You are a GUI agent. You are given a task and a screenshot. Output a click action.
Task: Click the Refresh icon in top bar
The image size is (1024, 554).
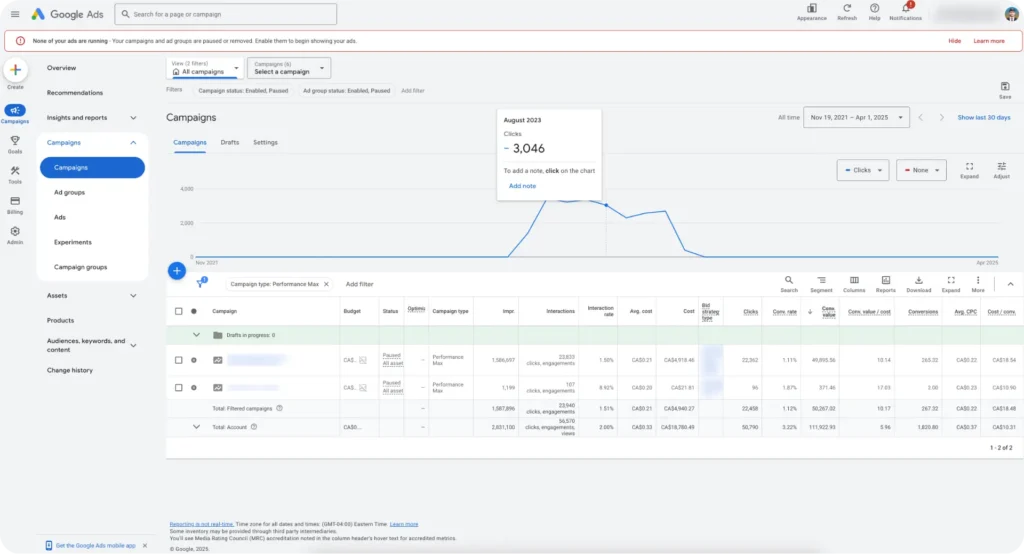[847, 9]
